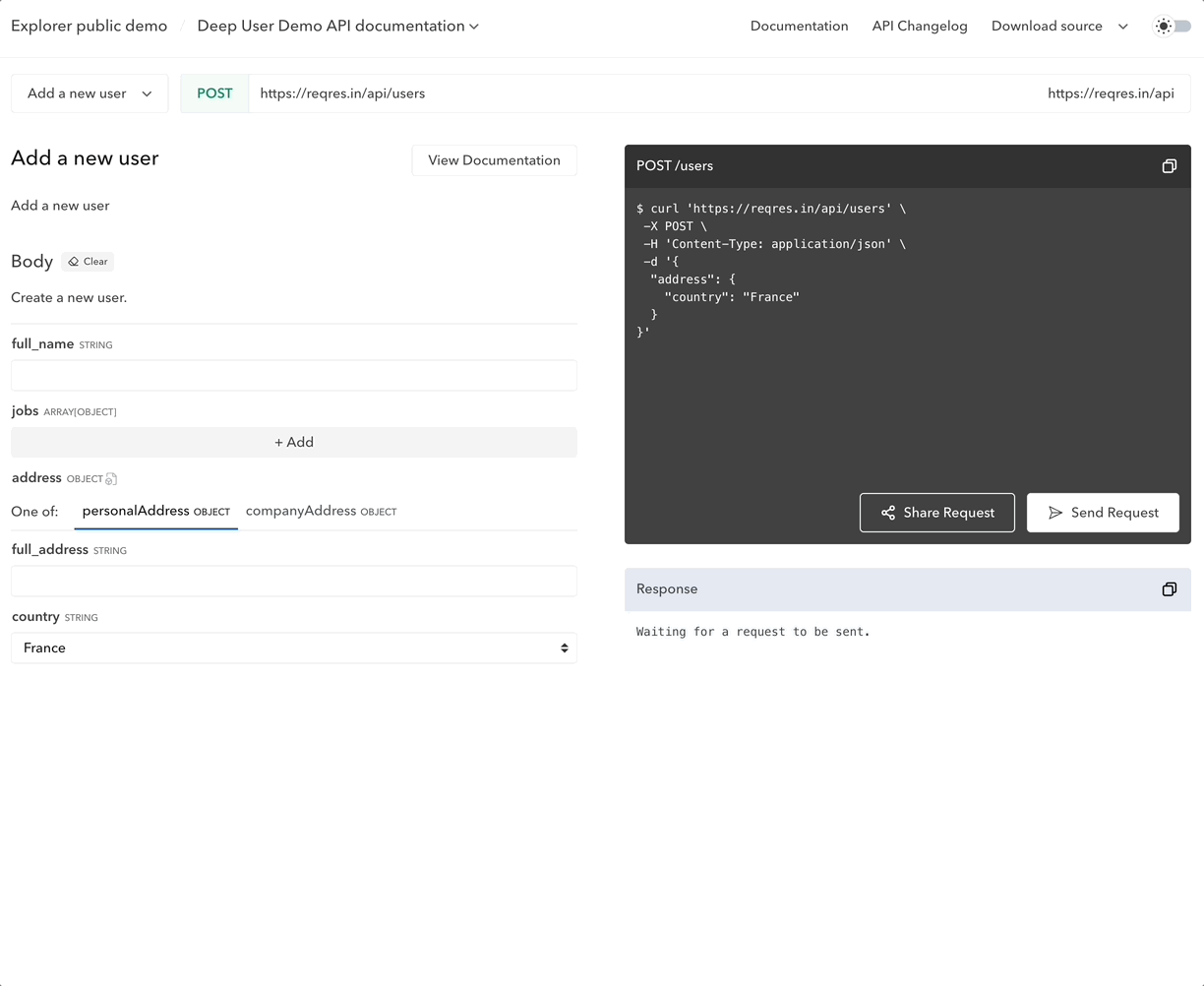Click the Body section heading

click(32, 262)
